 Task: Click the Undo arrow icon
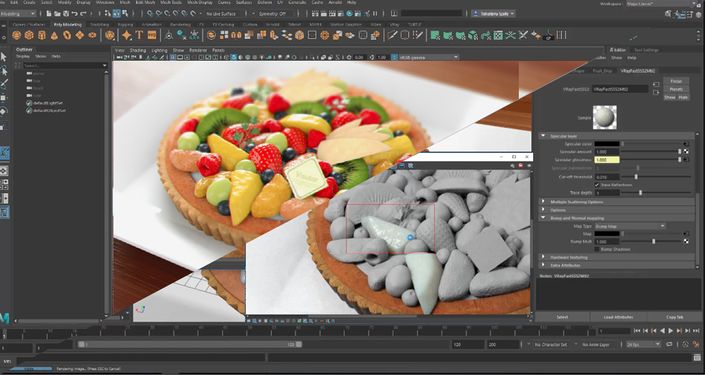coord(75,13)
